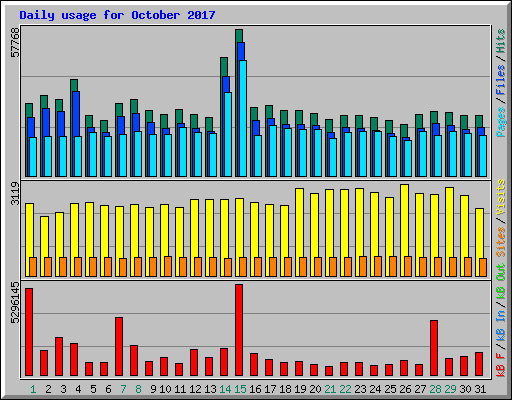Click the 'kB F' legend label
Screen dimensions: 512x400
pyautogui.click(x=501, y=365)
